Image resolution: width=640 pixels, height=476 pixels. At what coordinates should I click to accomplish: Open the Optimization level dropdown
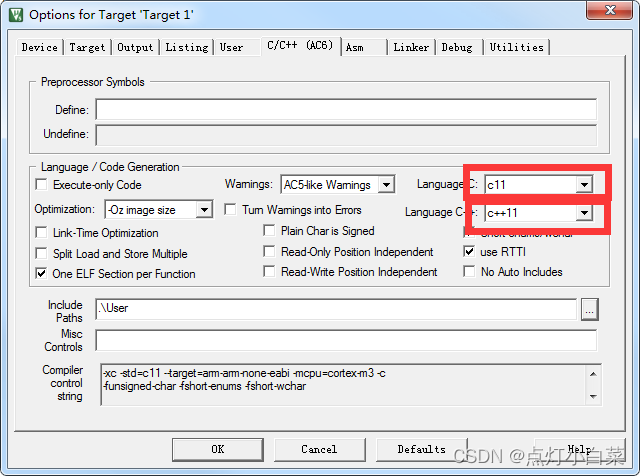click(x=159, y=210)
